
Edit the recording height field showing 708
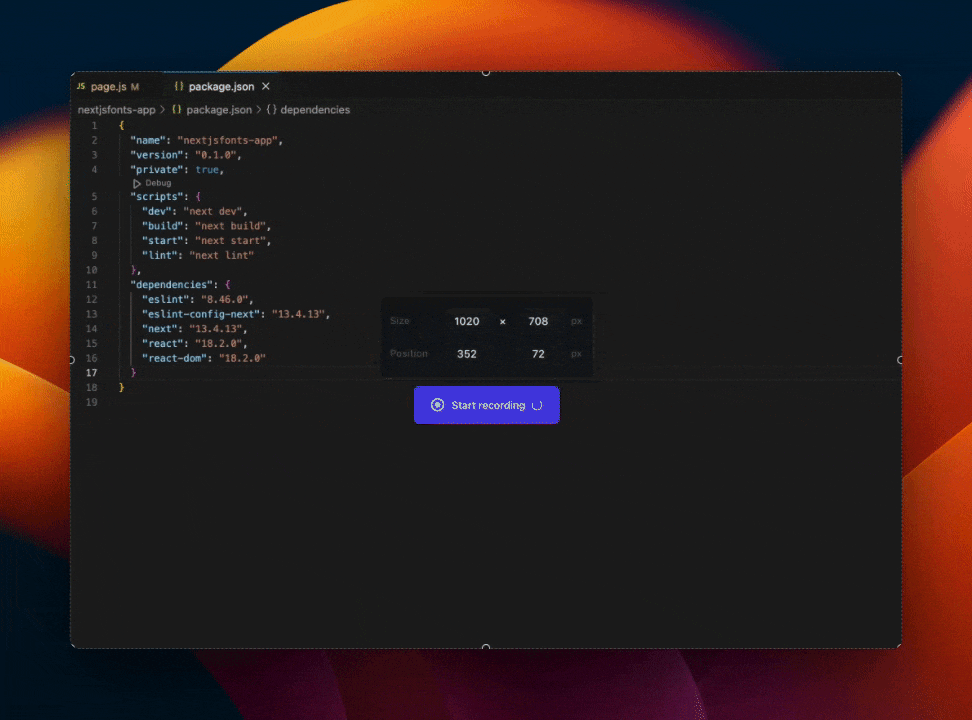pyautogui.click(x=538, y=321)
